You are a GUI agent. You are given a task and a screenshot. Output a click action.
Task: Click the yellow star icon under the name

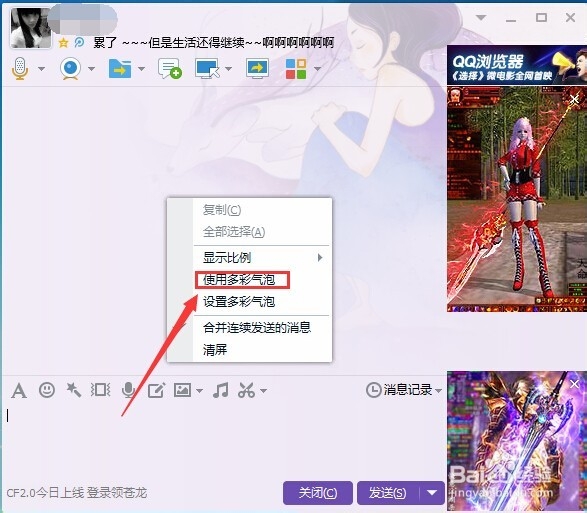[x=64, y=43]
